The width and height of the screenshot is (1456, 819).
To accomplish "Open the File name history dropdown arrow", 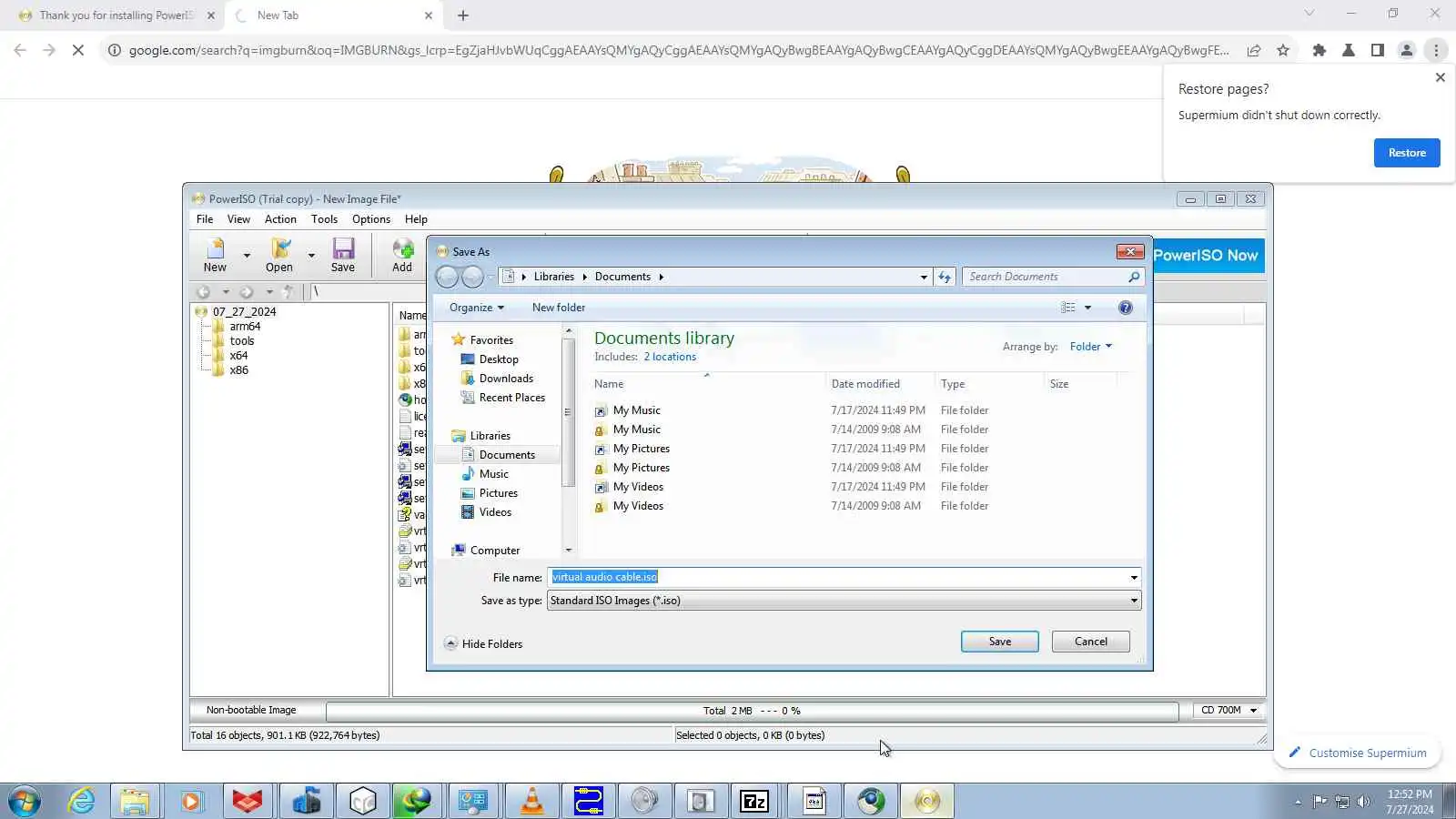I will pyautogui.click(x=1134, y=578).
